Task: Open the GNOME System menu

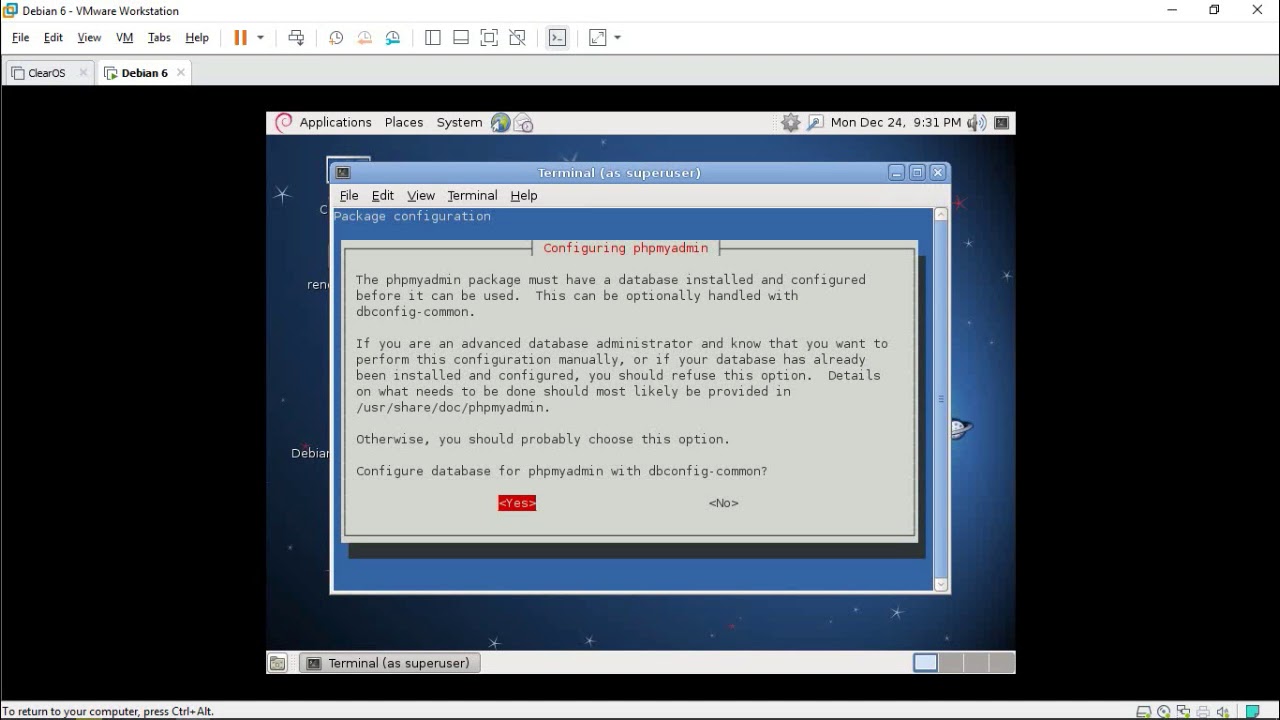Action: [459, 122]
